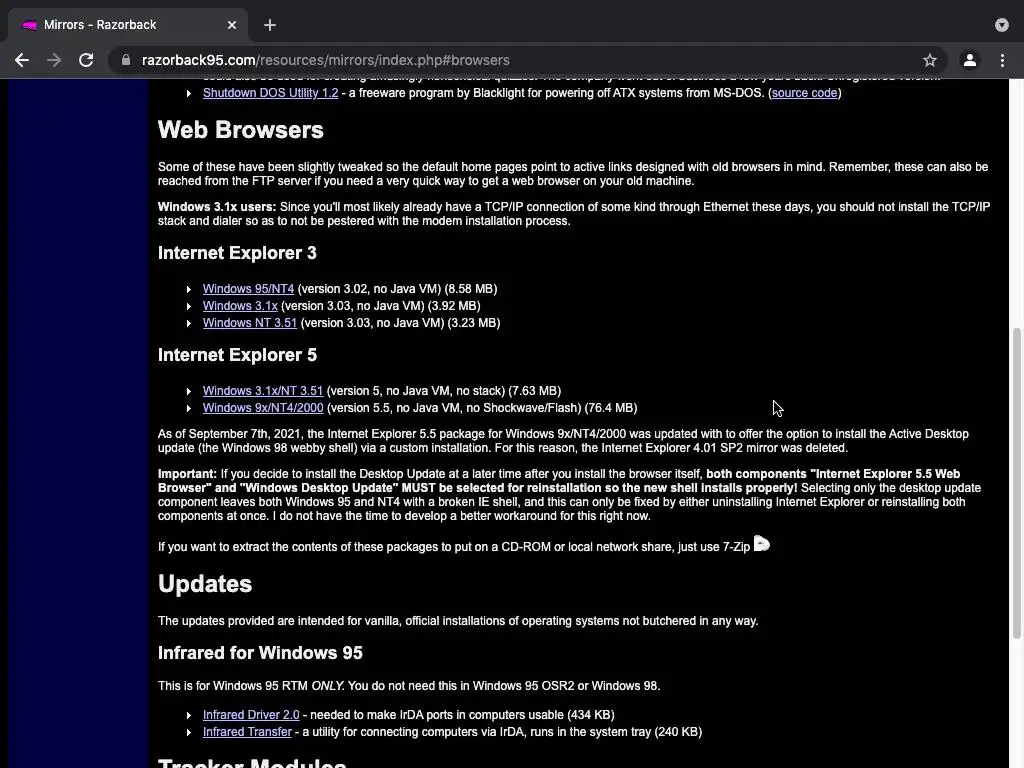
Task: Click the page vertical scrollbar thumb
Action: (x=1016, y=483)
